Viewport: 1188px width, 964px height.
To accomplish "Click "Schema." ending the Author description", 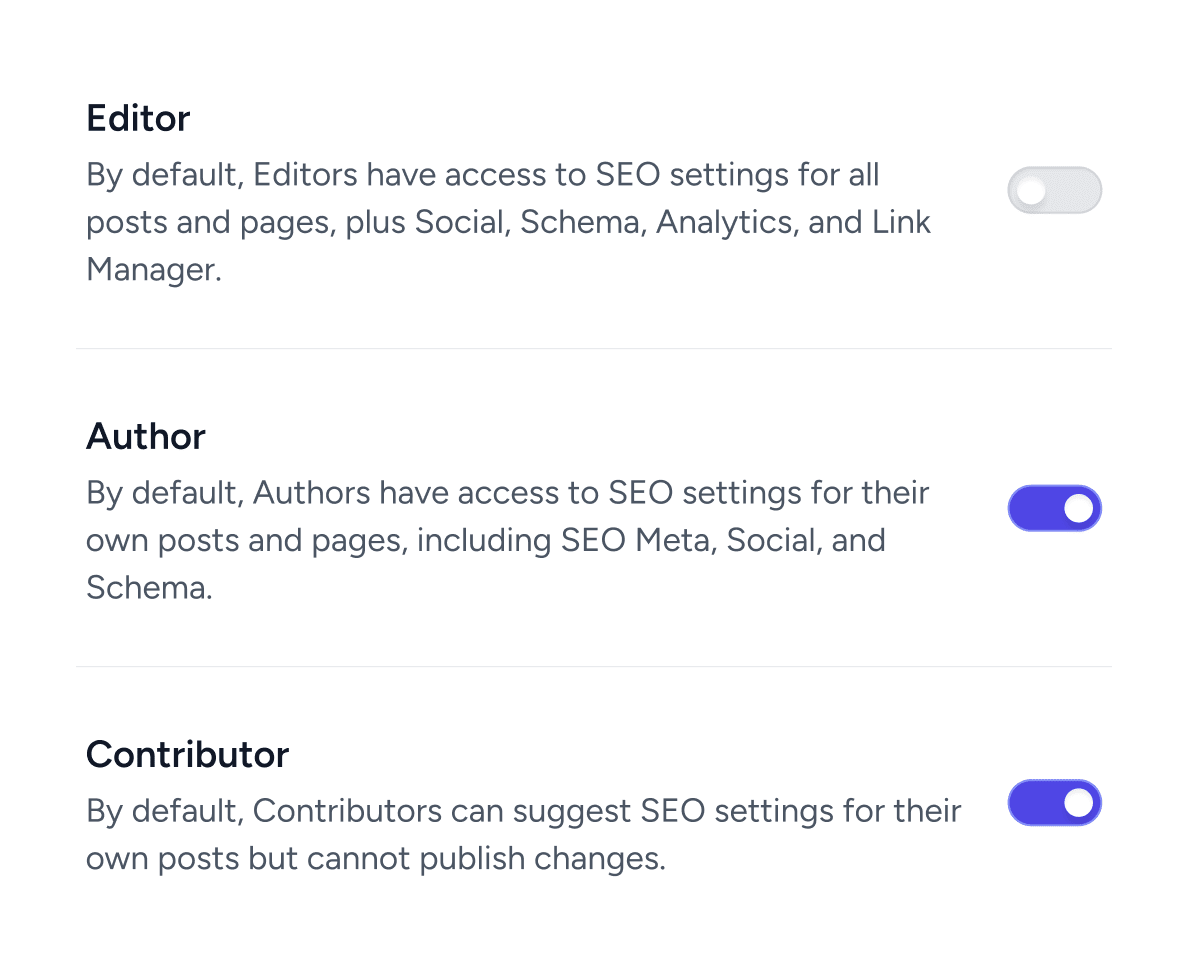I will (149, 587).
